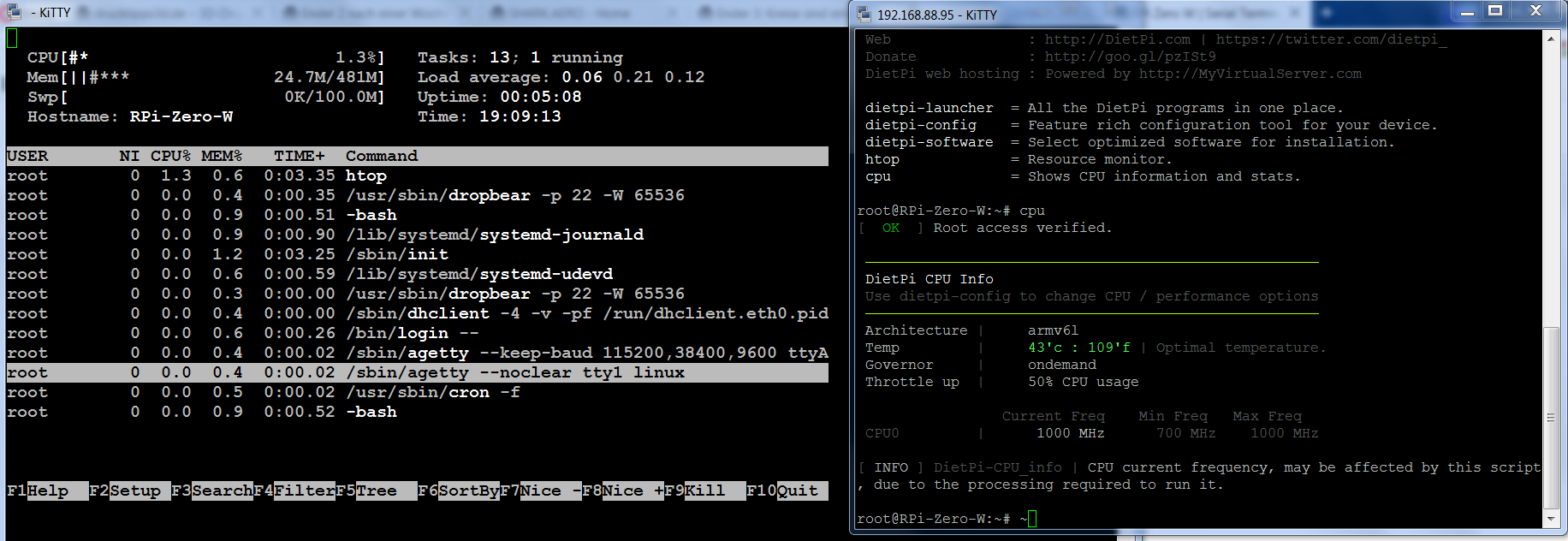This screenshot has width=1568, height=541.
Task: Sort by the NI column header
Action: click(129, 156)
